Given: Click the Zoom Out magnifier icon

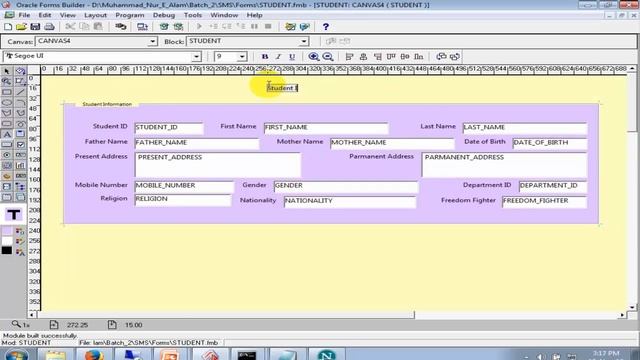Looking at the screenshot, I should click(x=328, y=57).
